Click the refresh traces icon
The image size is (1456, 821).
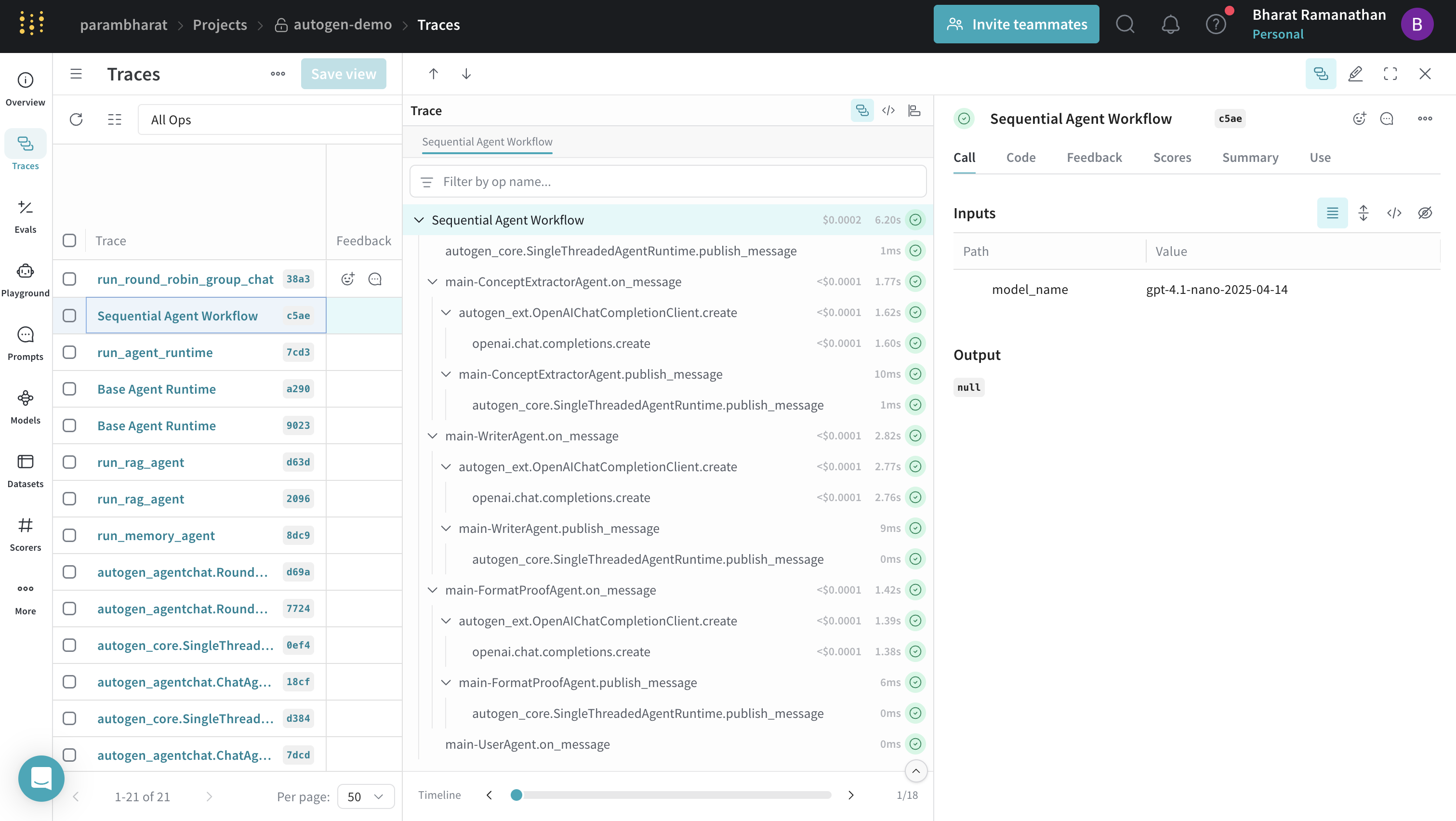pos(76,119)
